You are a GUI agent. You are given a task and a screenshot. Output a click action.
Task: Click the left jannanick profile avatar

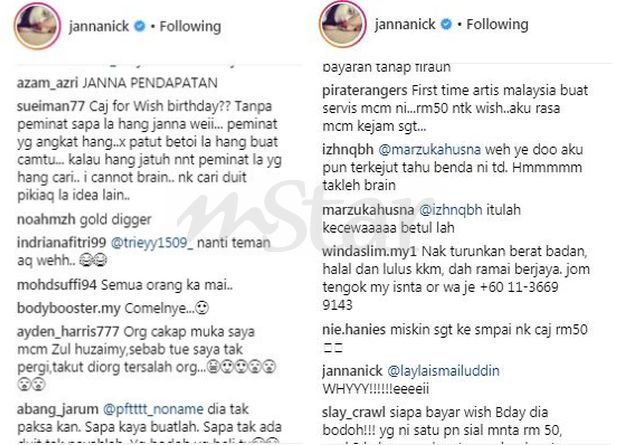click(x=38, y=26)
